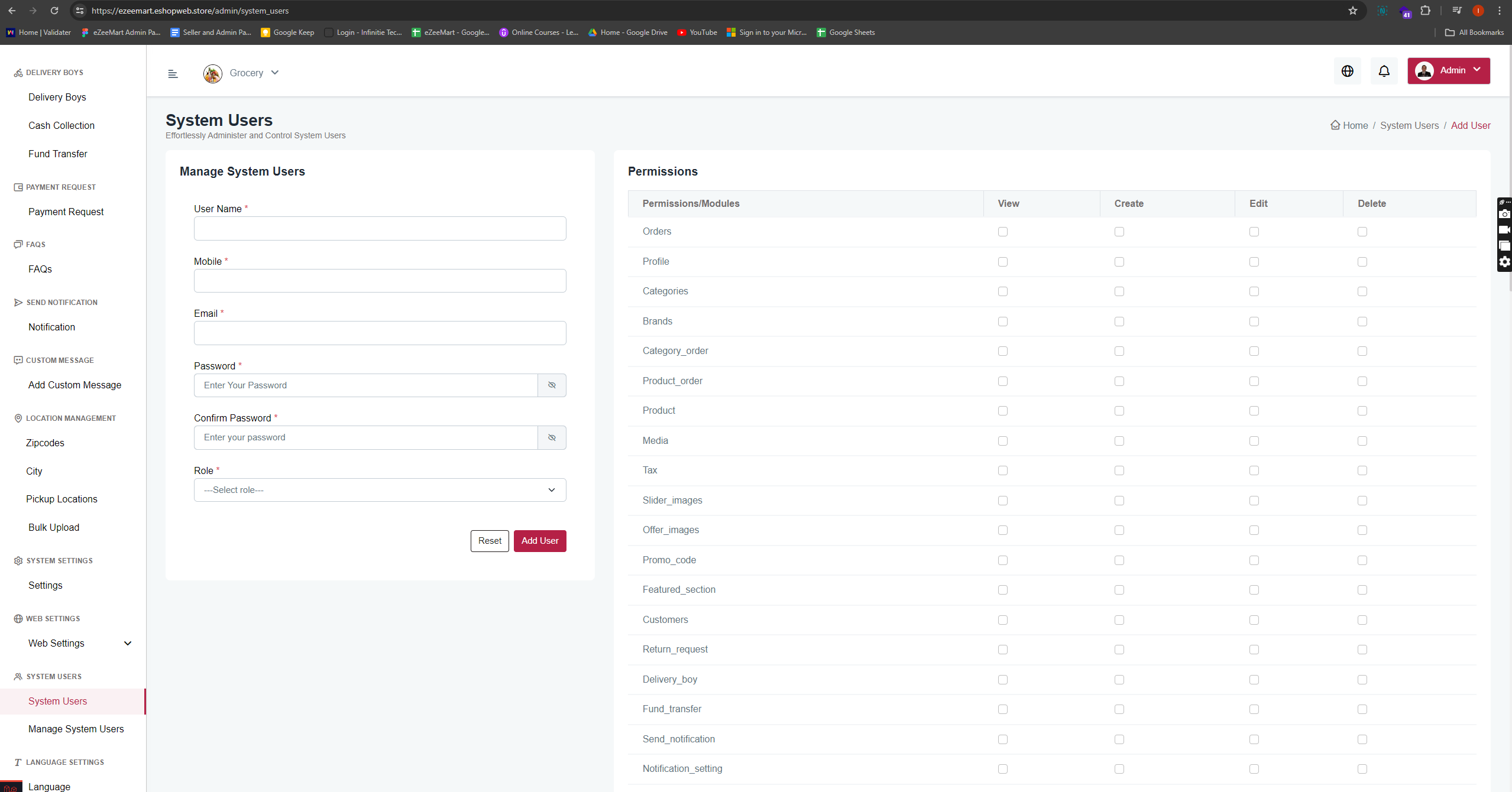Bookmark this page with star icon

[1352, 11]
